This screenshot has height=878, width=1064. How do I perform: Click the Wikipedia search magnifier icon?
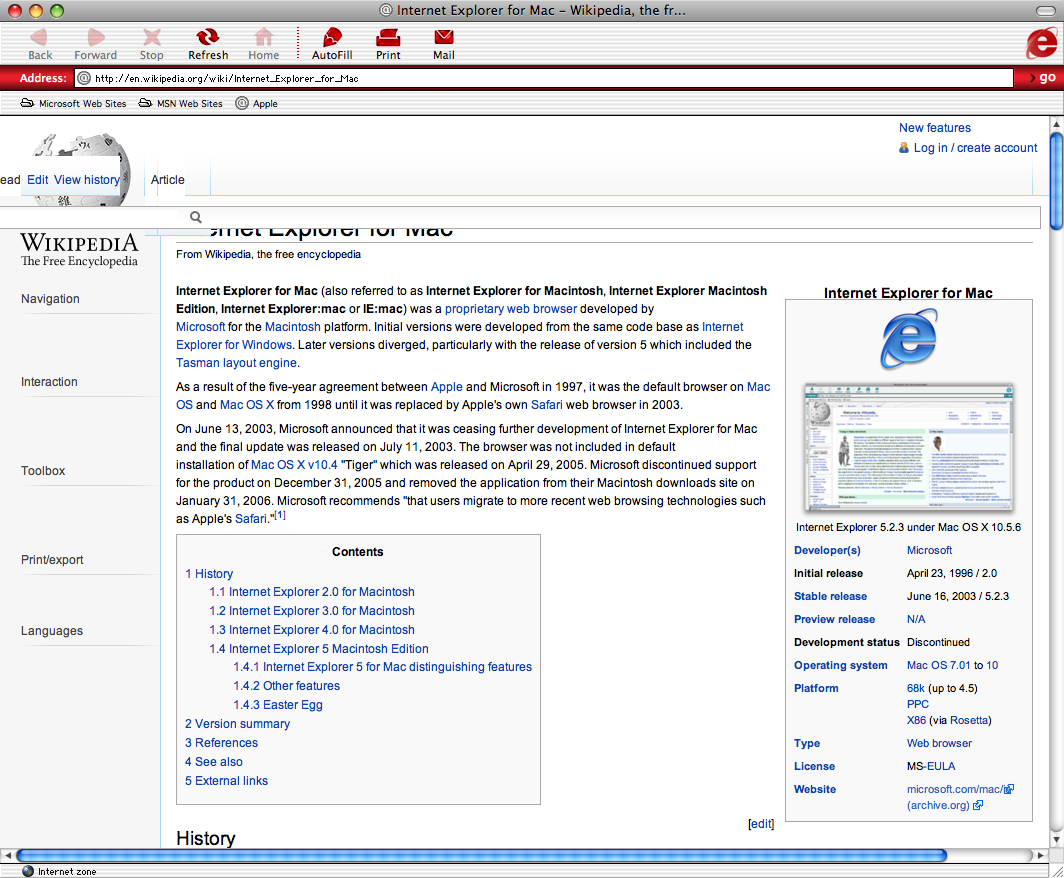point(195,217)
